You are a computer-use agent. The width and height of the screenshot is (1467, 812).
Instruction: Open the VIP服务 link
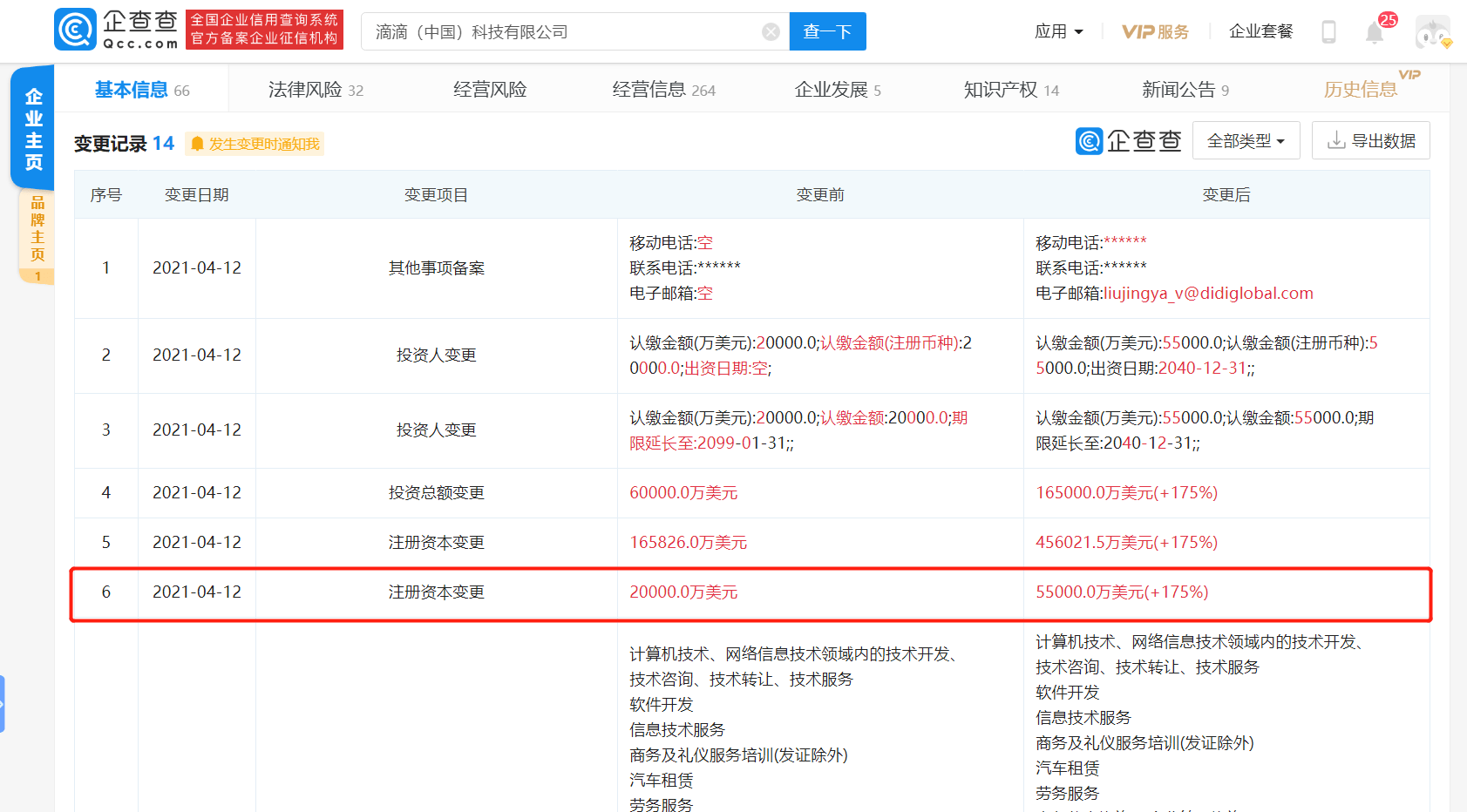point(1155,32)
